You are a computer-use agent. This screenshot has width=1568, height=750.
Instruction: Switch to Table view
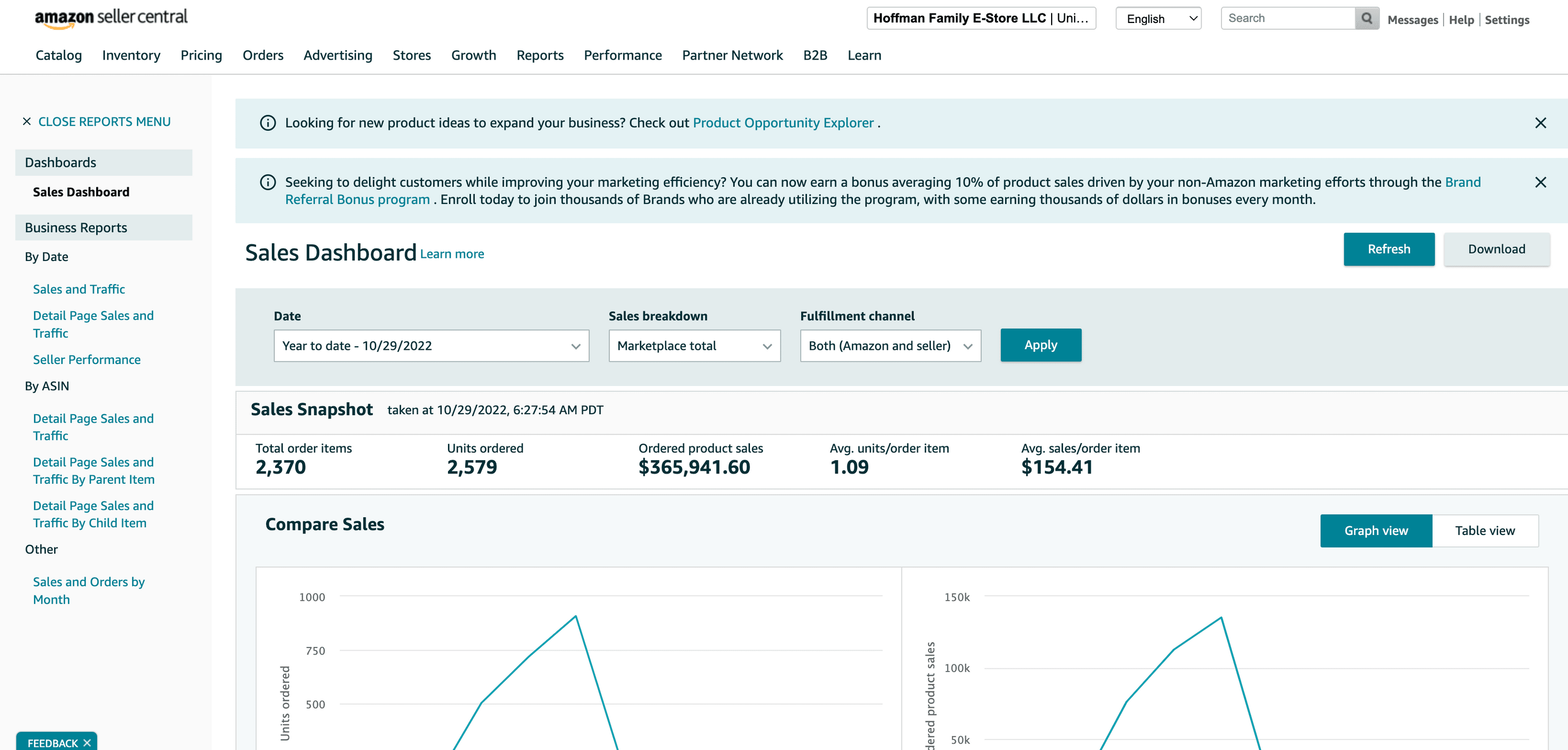tap(1484, 531)
